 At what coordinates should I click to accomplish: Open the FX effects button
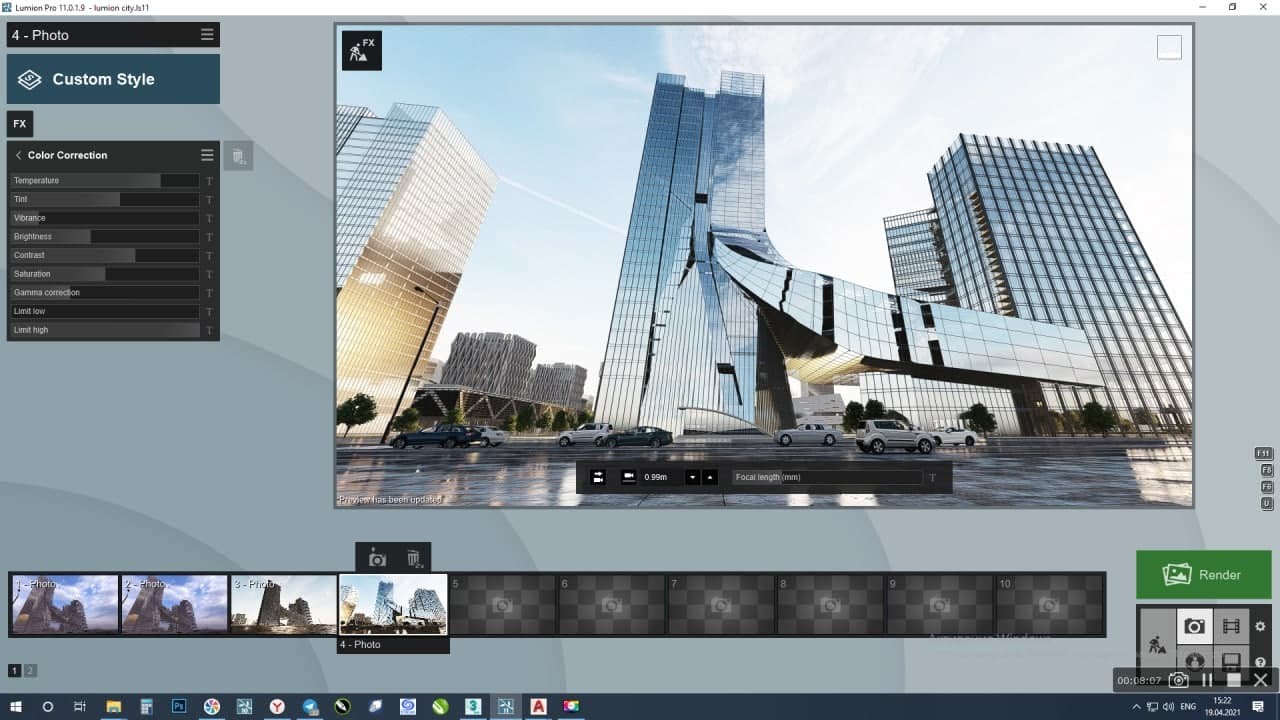20,124
